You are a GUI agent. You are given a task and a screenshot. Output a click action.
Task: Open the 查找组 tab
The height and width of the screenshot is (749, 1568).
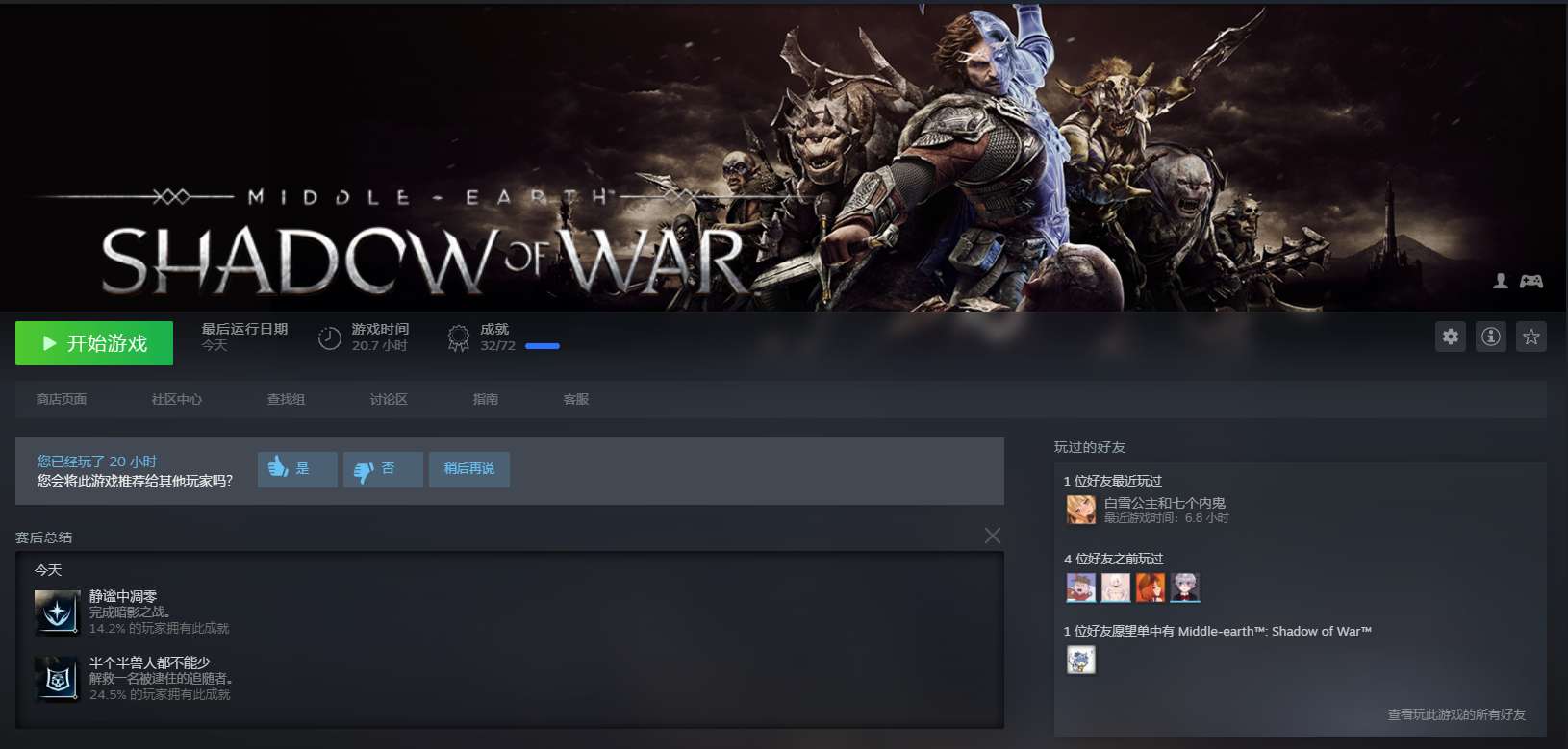point(286,399)
